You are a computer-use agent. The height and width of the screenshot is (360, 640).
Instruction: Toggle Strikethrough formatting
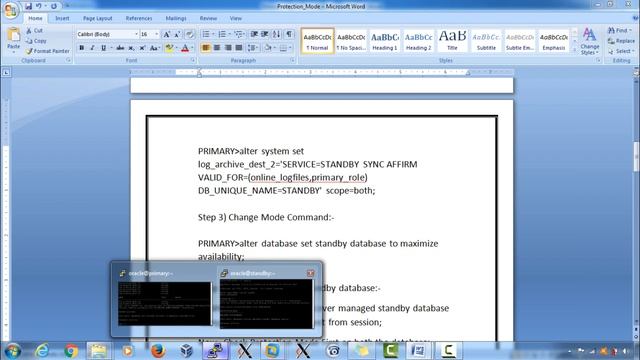[120, 48]
